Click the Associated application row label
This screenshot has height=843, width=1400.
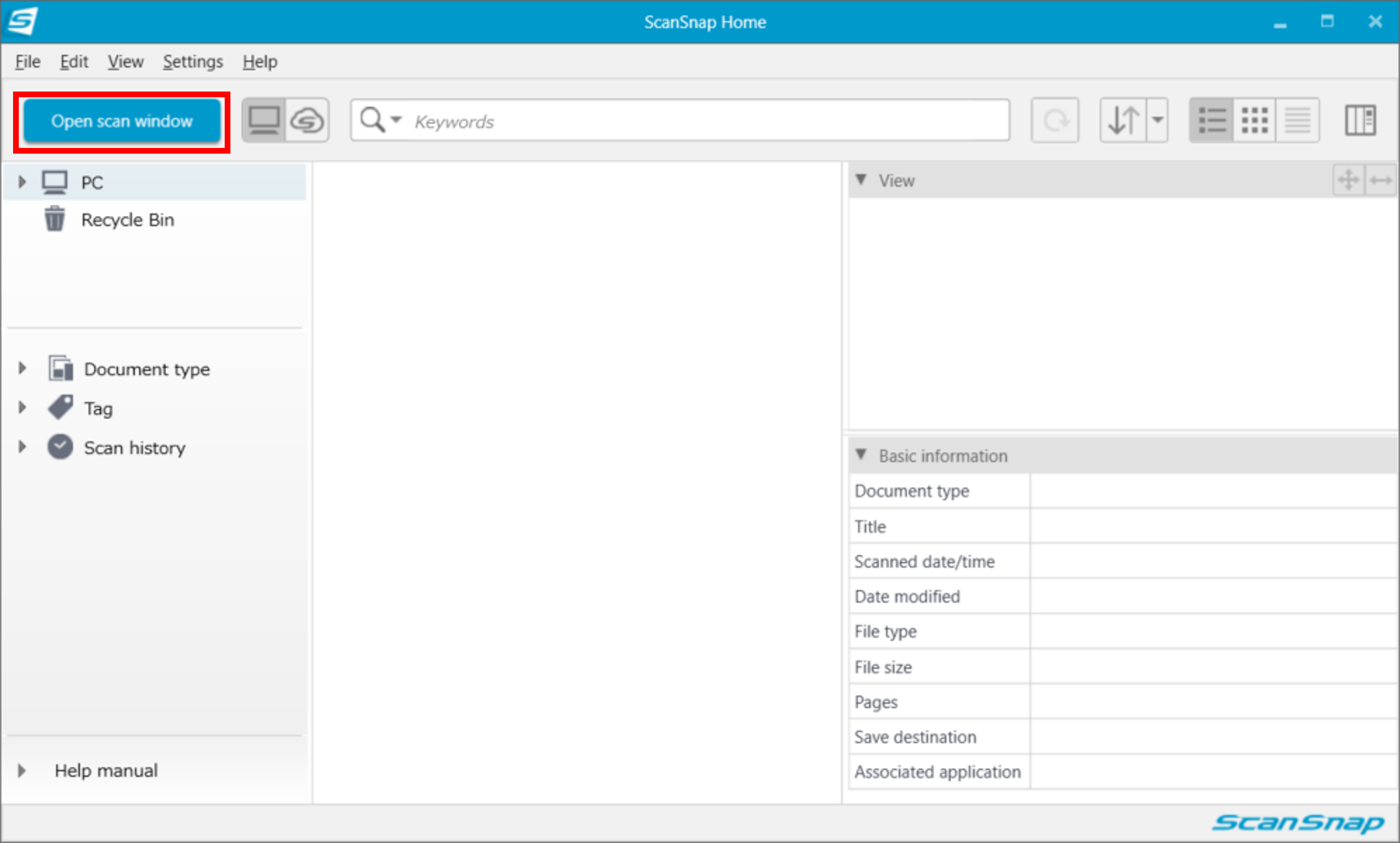pyautogui.click(x=938, y=772)
